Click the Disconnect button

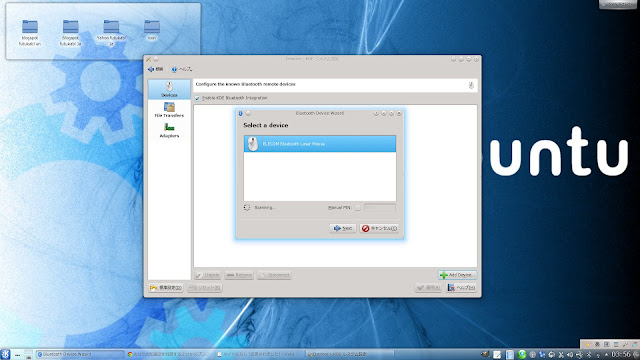point(275,275)
